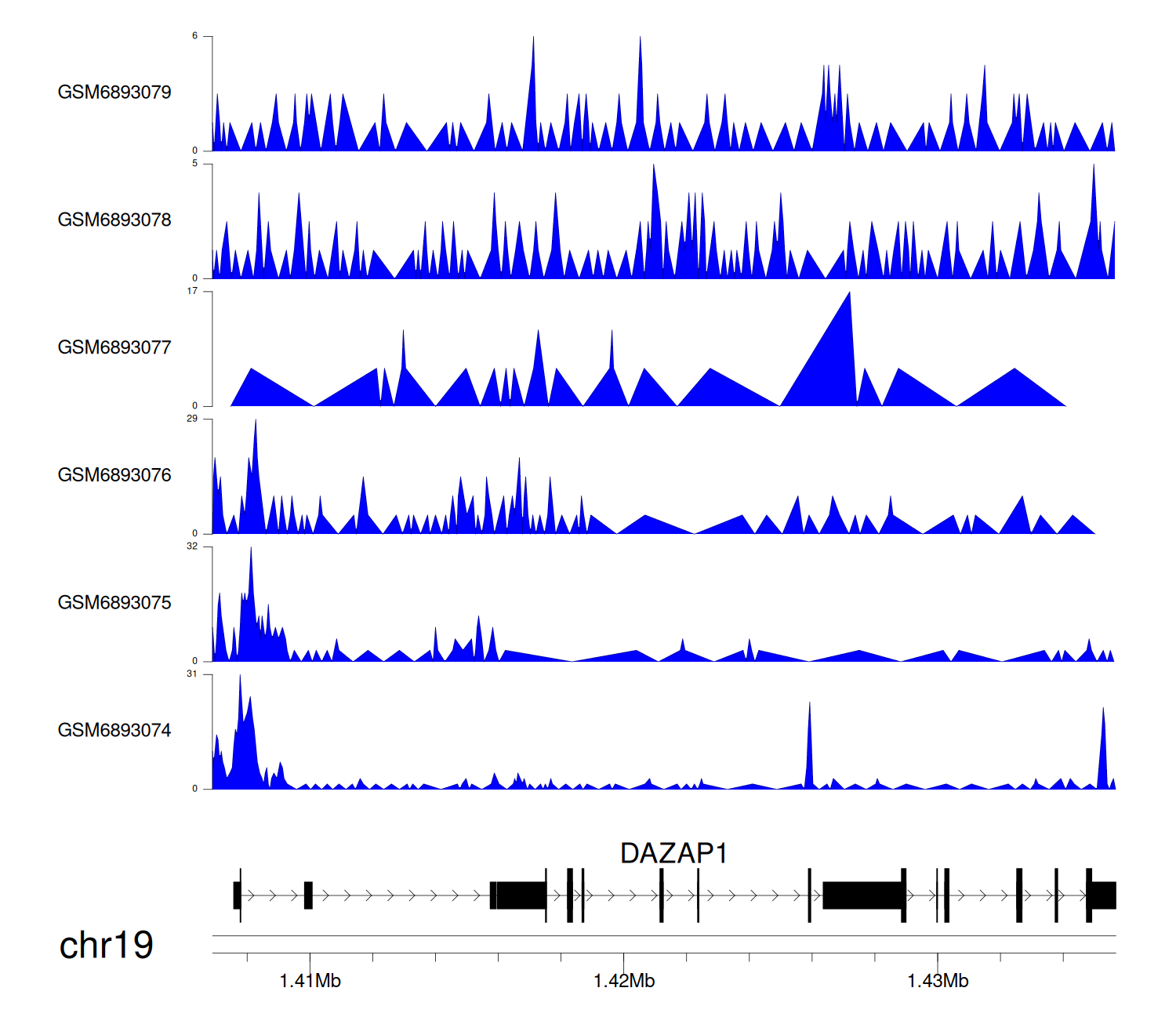Click the 1.43Mb axis position label
Viewport: 1176px width, 1035px height.
(938, 981)
